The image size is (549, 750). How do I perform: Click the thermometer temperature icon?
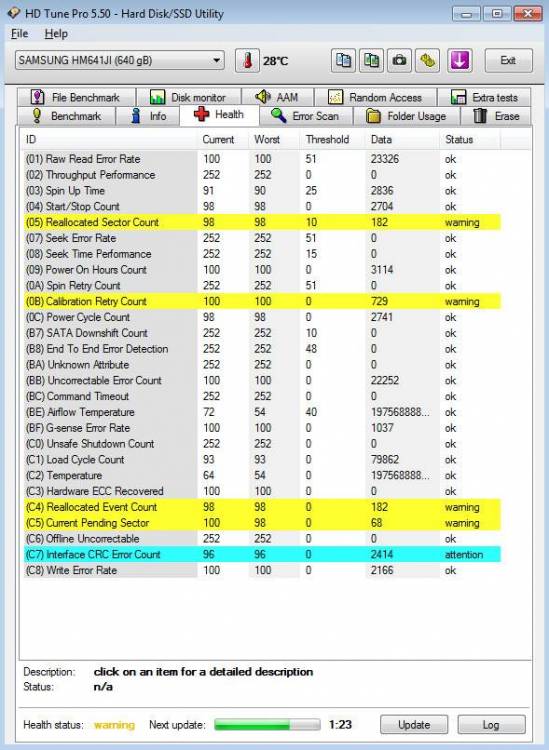click(247, 61)
